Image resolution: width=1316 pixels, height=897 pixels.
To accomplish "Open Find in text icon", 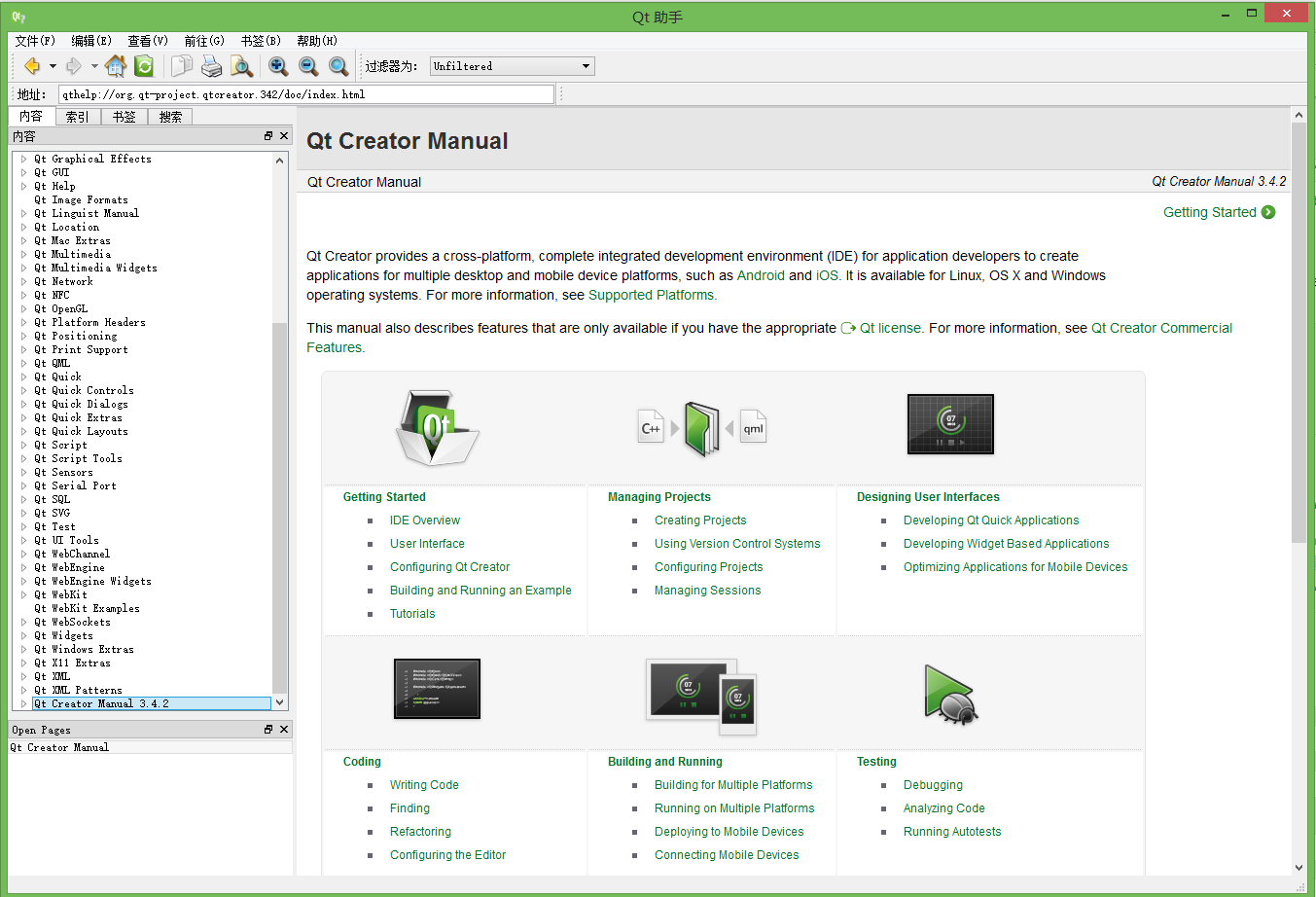I will point(241,66).
